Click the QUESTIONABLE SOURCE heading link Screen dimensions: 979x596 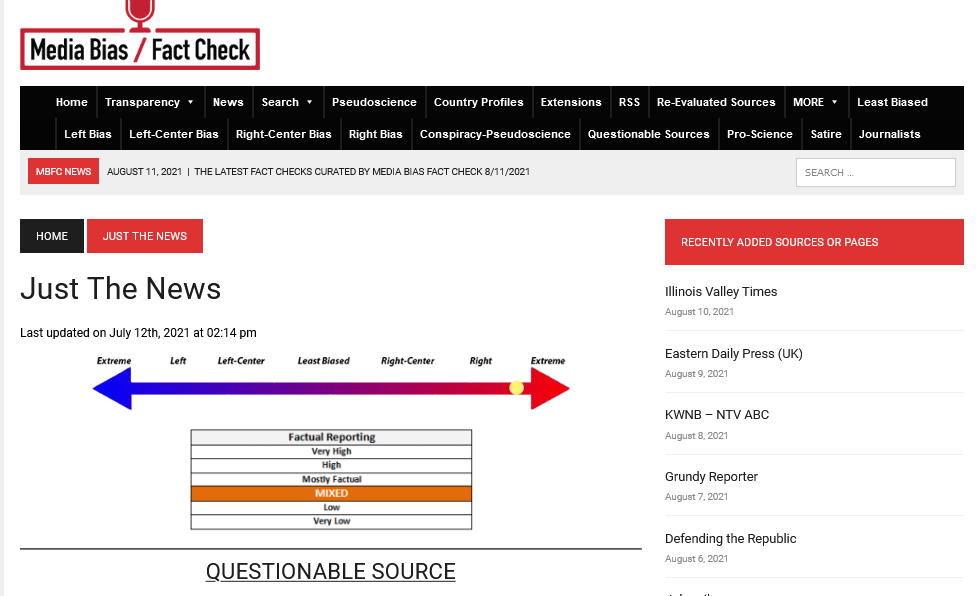click(330, 571)
